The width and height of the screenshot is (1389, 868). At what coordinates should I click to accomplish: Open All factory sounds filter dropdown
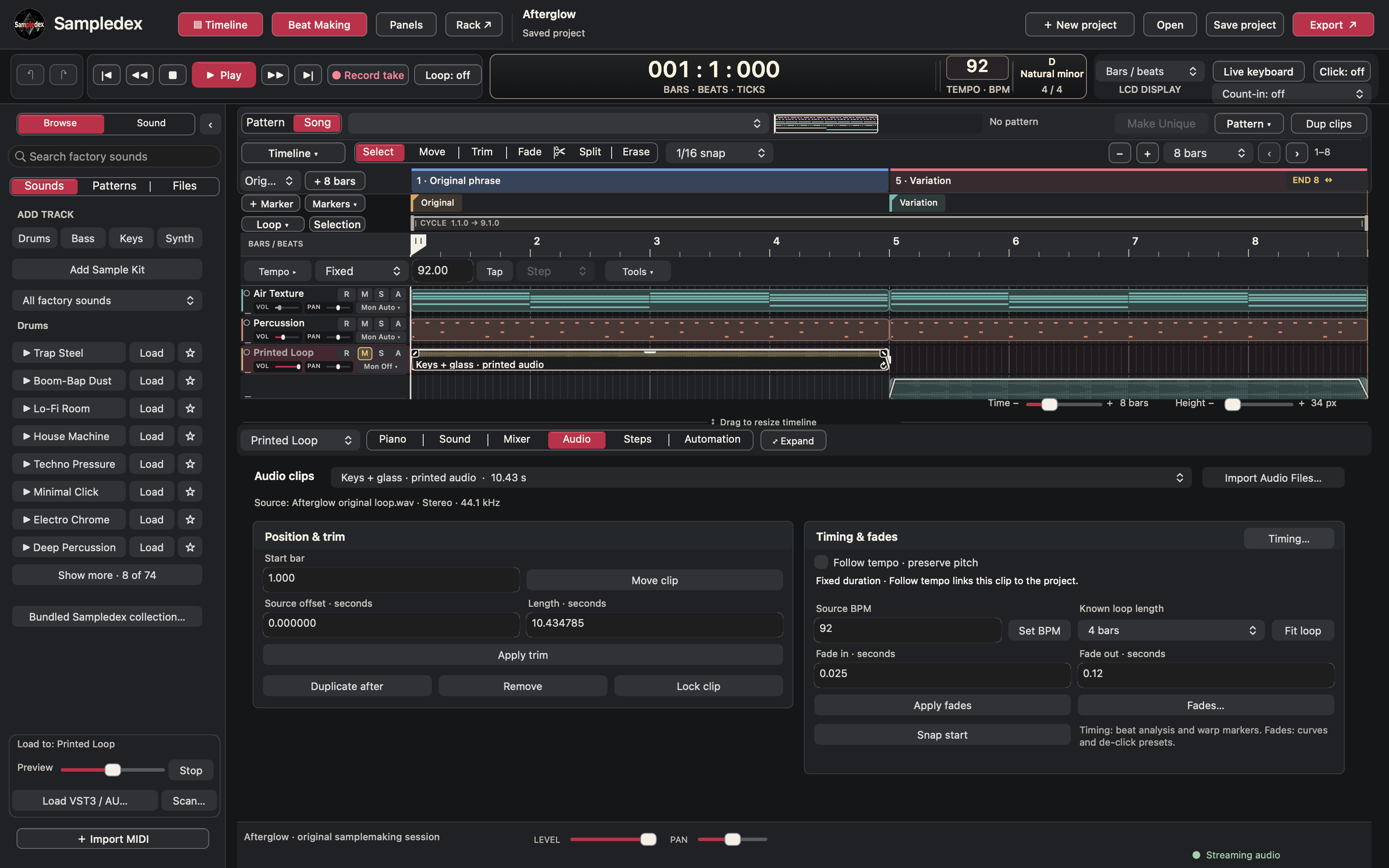(x=107, y=300)
